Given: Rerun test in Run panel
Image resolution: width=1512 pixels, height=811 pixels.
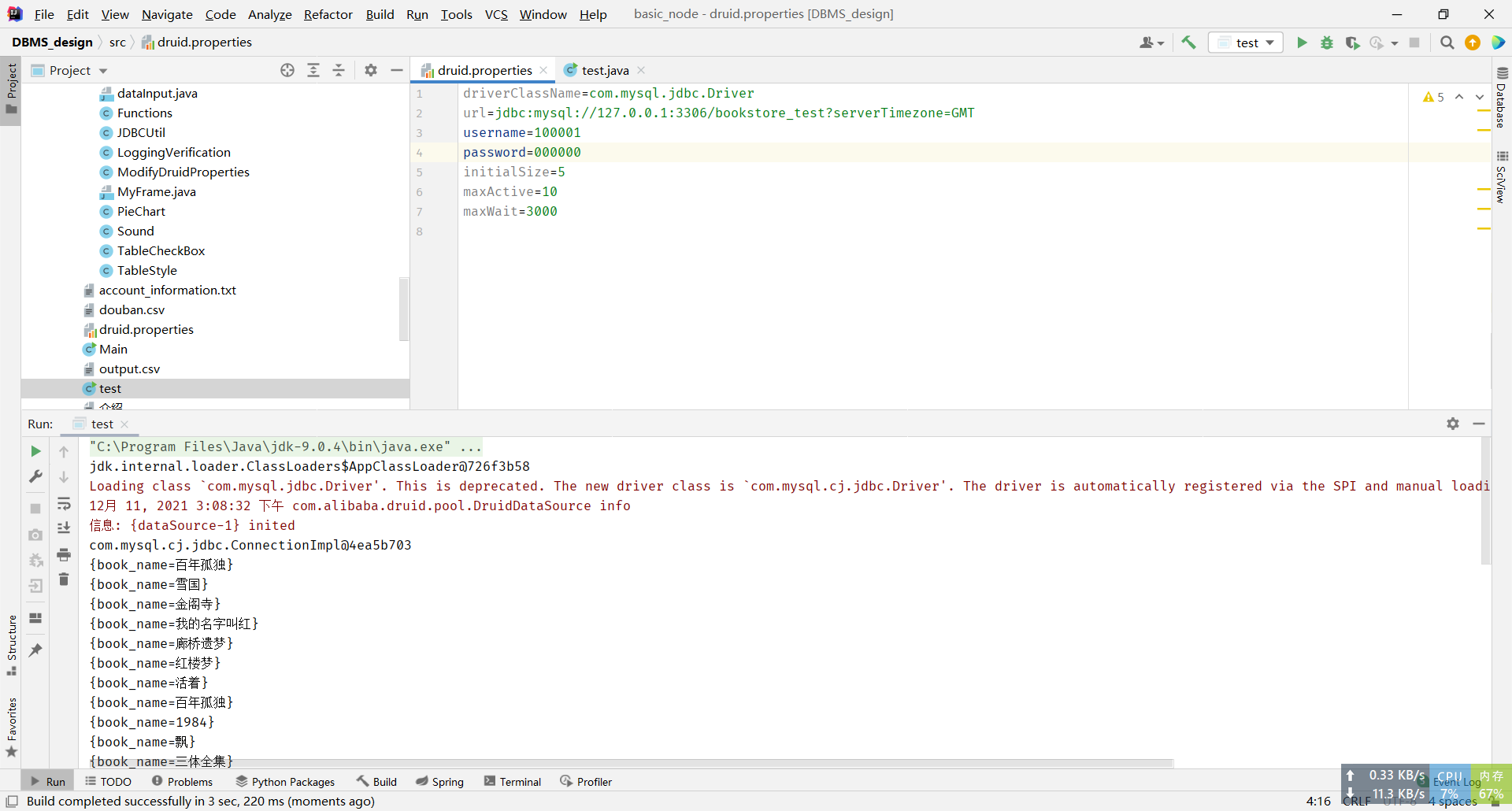Looking at the screenshot, I should pos(35,451).
